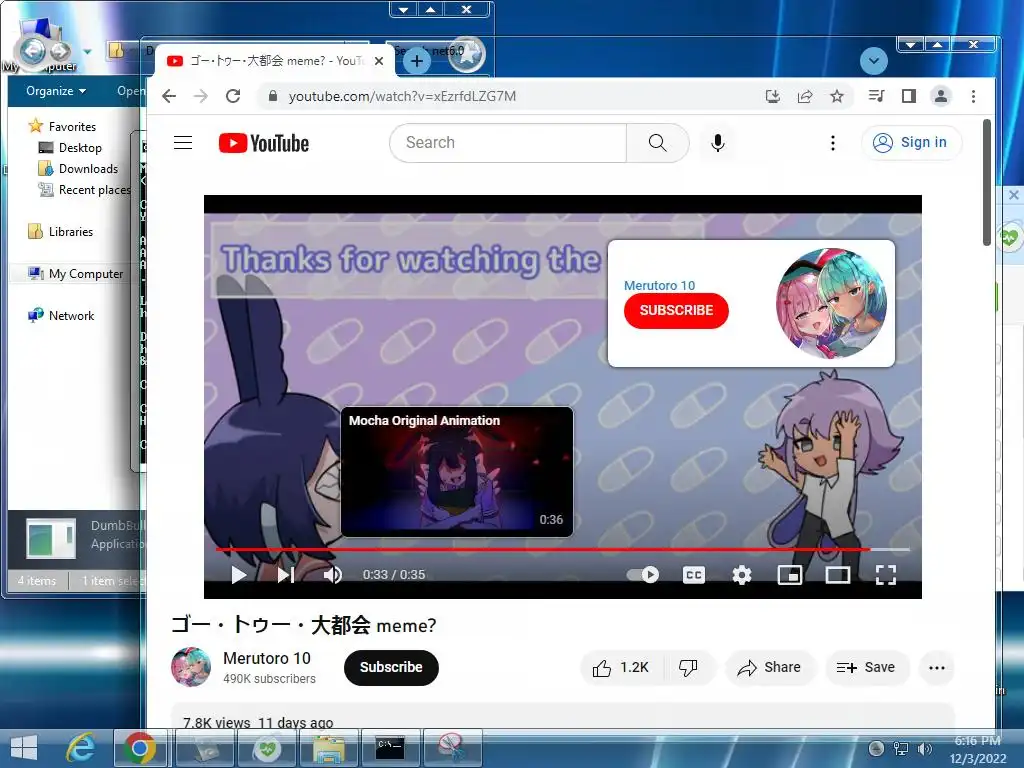Image resolution: width=1024 pixels, height=768 pixels.
Task: Close the YouTube tab
Action: pos(379,61)
